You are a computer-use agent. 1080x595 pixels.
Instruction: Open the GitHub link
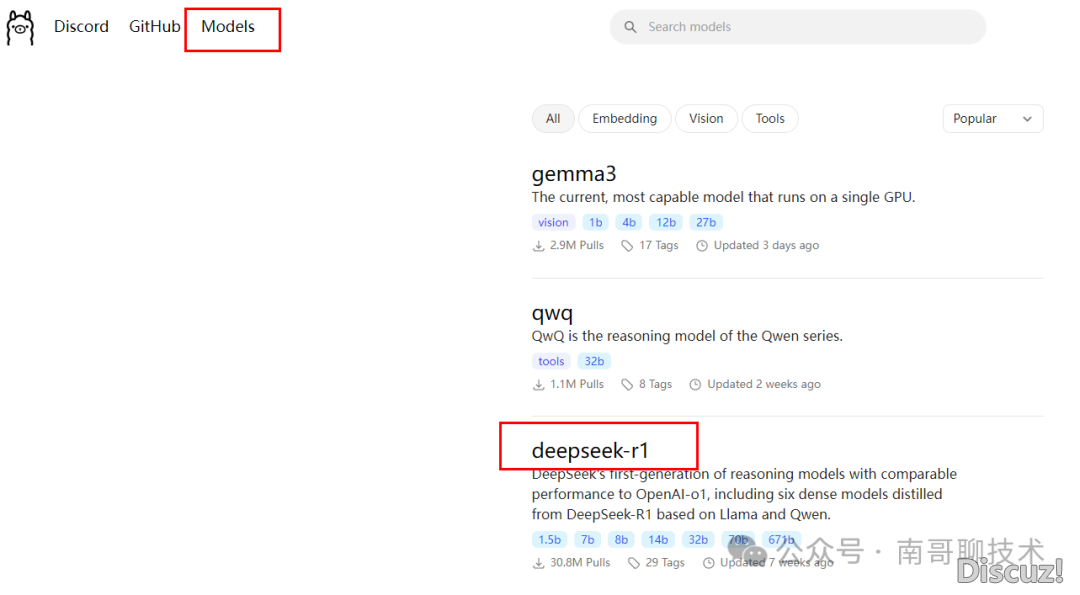coord(154,27)
